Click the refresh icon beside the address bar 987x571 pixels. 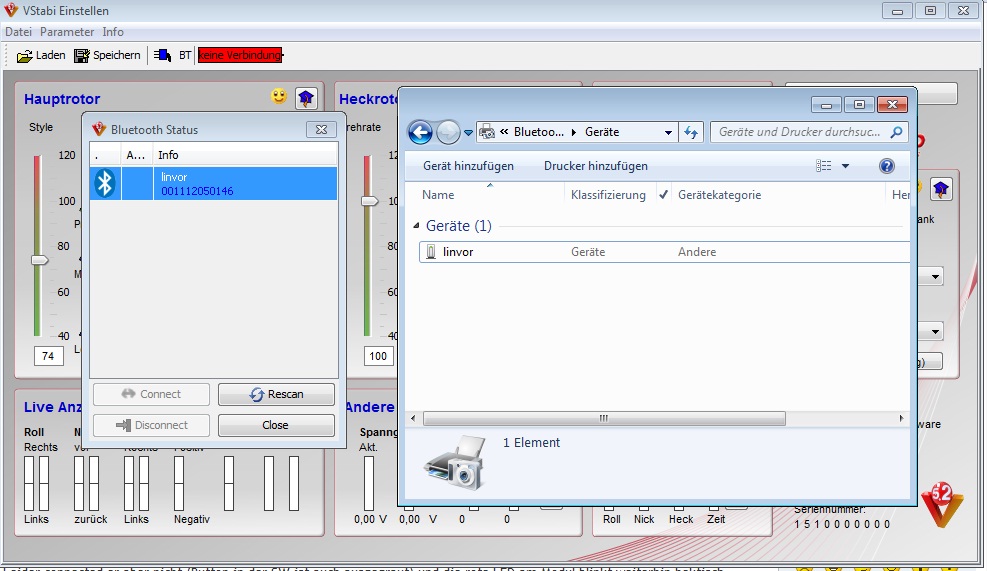[x=691, y=132]
